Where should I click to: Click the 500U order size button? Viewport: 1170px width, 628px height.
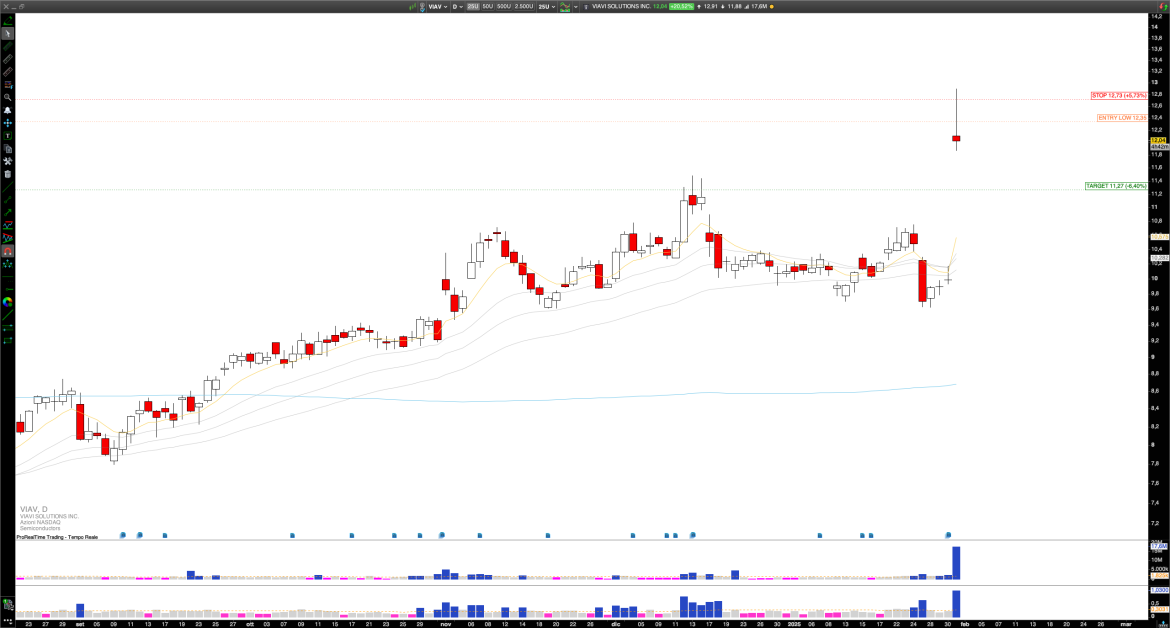(x=504, y=7)
